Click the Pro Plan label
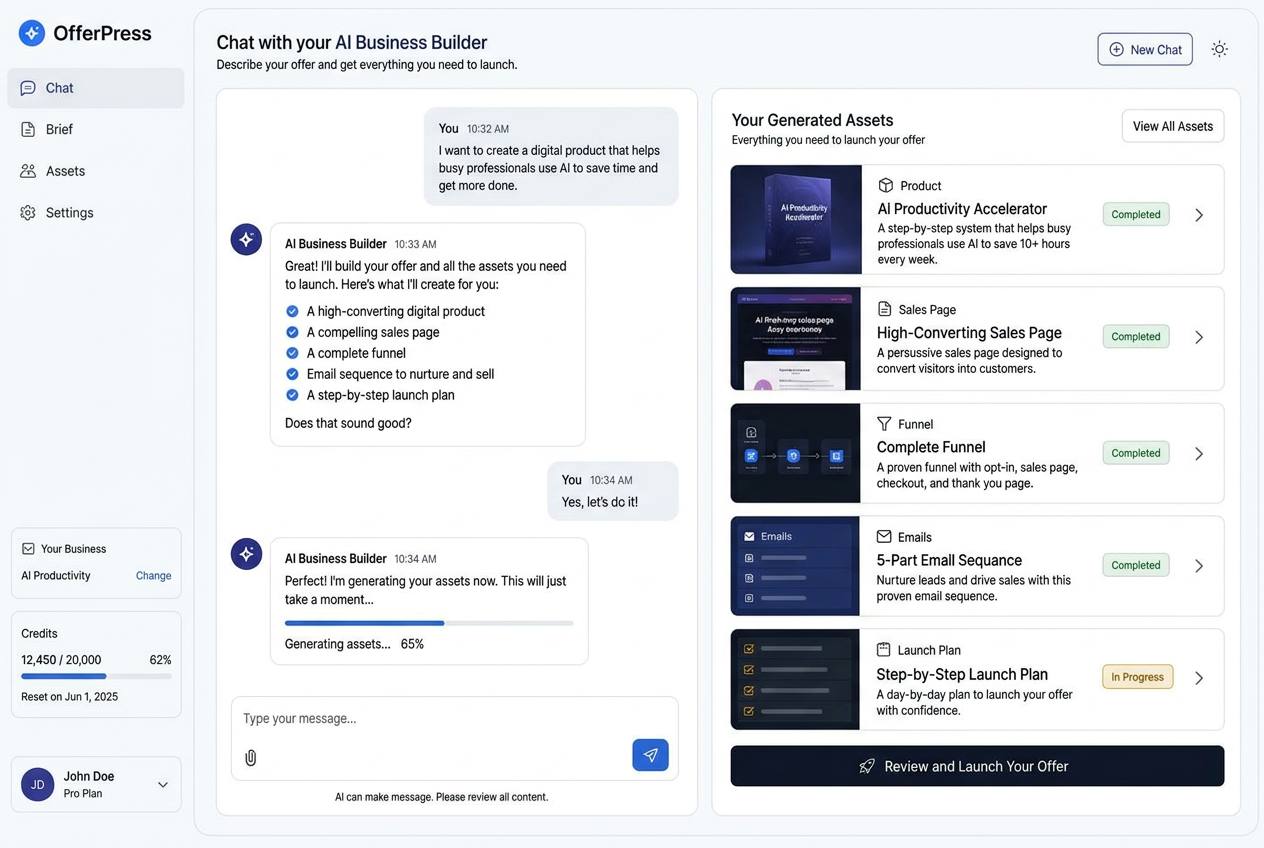Screen dimensions: 1264x848 (83, 794)
